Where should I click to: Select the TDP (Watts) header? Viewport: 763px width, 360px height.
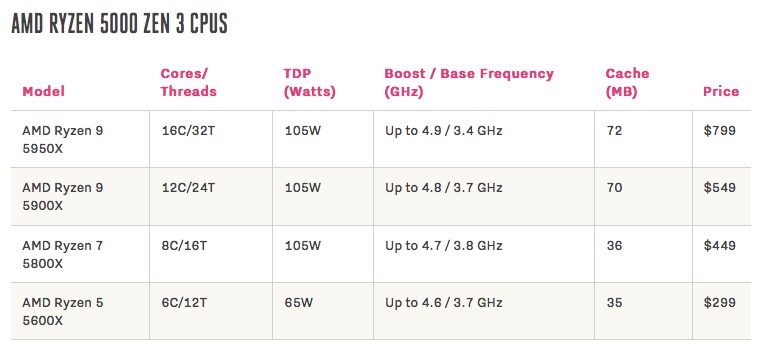pos(309,82)
